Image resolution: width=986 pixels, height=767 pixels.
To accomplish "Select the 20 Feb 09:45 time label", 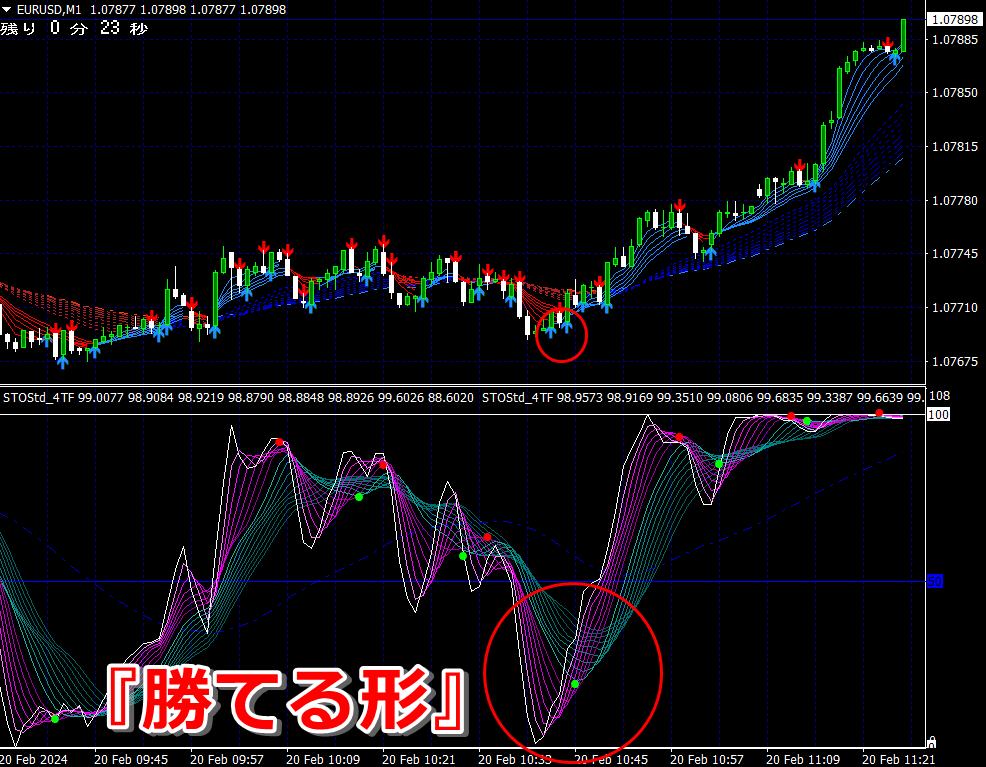I will pyautogui.click(x=131, y=759).
